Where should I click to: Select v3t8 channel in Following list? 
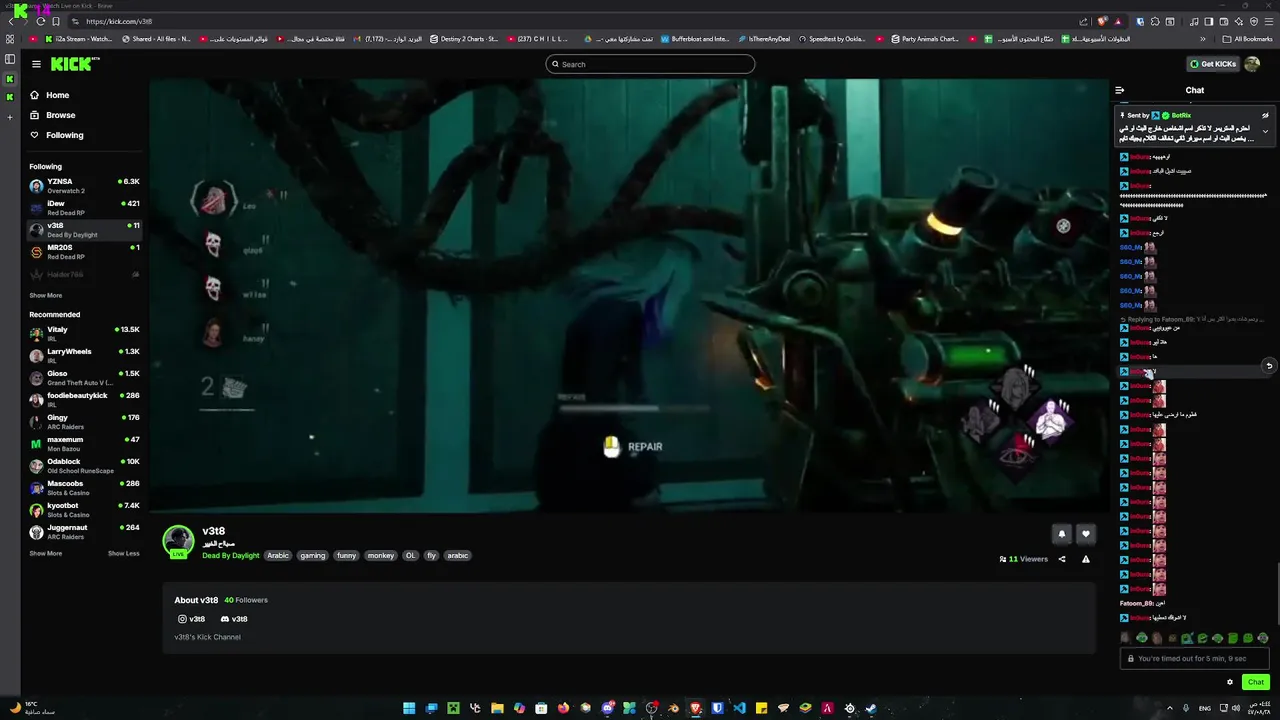tap(85, 230)
